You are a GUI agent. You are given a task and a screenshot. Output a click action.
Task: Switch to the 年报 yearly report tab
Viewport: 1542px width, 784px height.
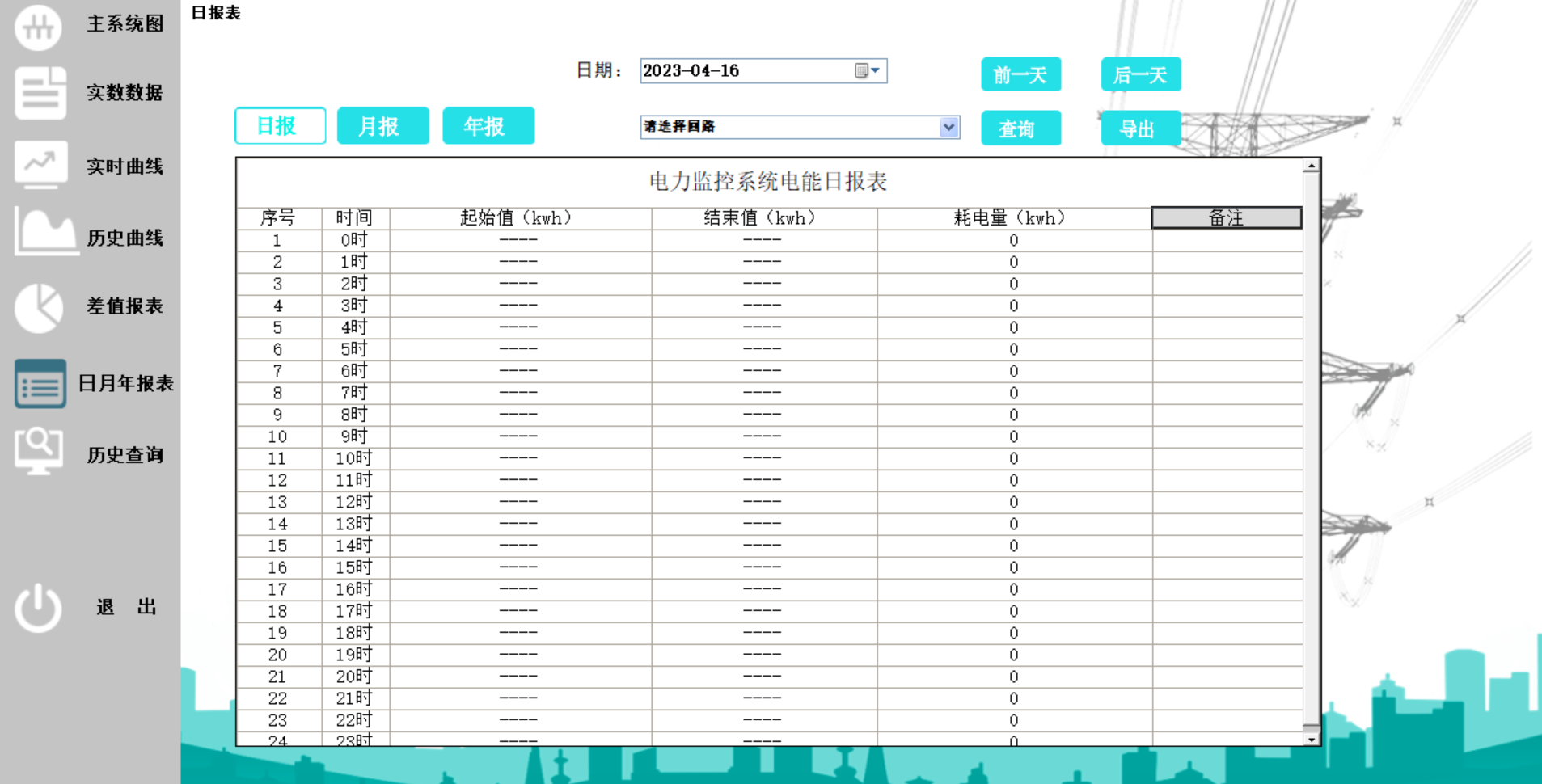(x=488, y=125)
